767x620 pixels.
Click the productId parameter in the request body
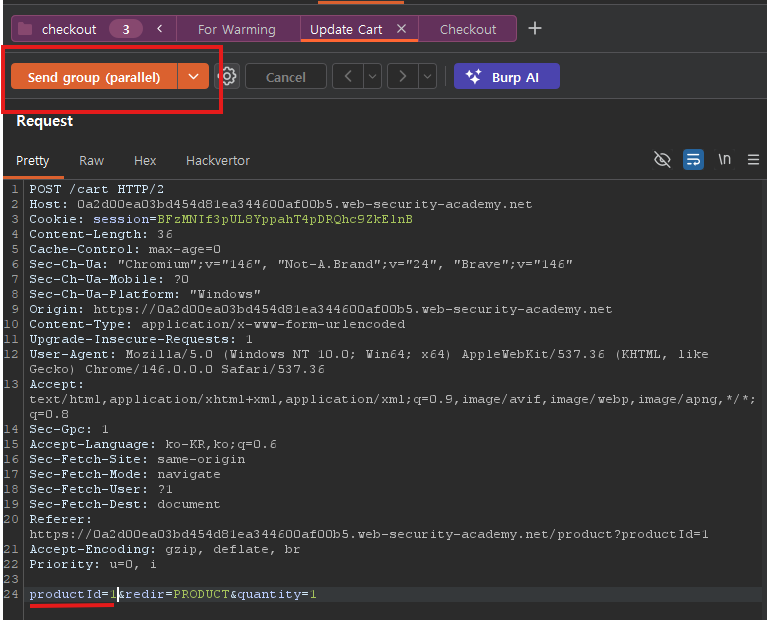pyautogui.click(x=64, y=594)
